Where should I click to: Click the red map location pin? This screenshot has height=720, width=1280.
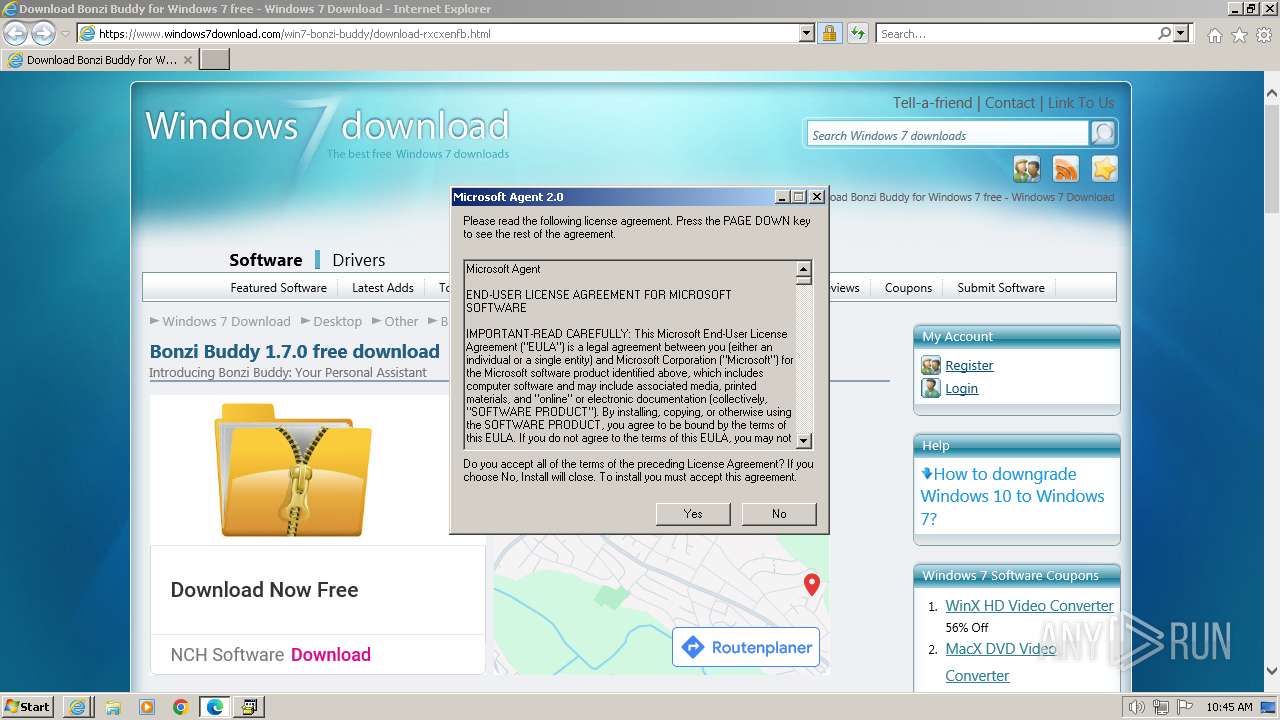point(812,584)
